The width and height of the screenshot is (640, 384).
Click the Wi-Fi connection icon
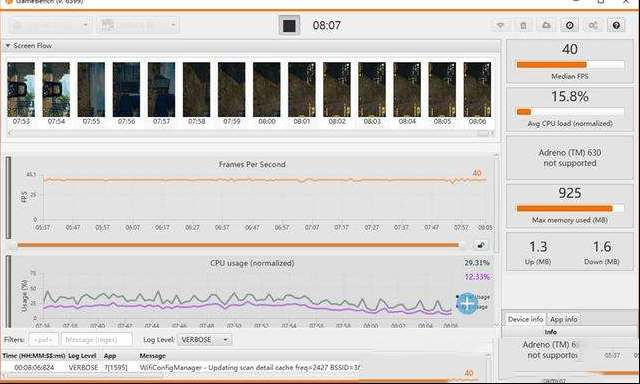coord(500,25)
